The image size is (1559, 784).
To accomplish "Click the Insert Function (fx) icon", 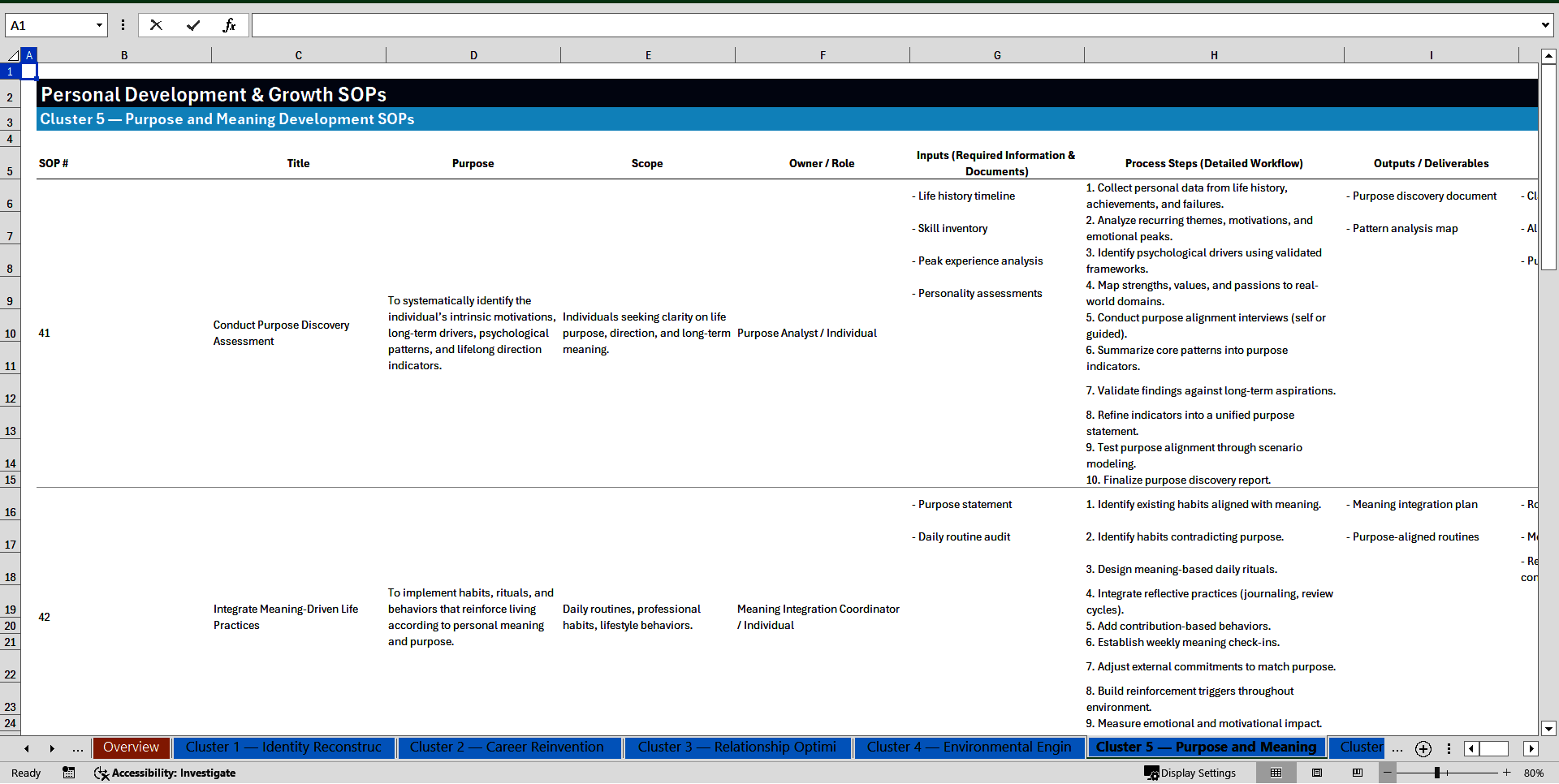I will [231, 25].
